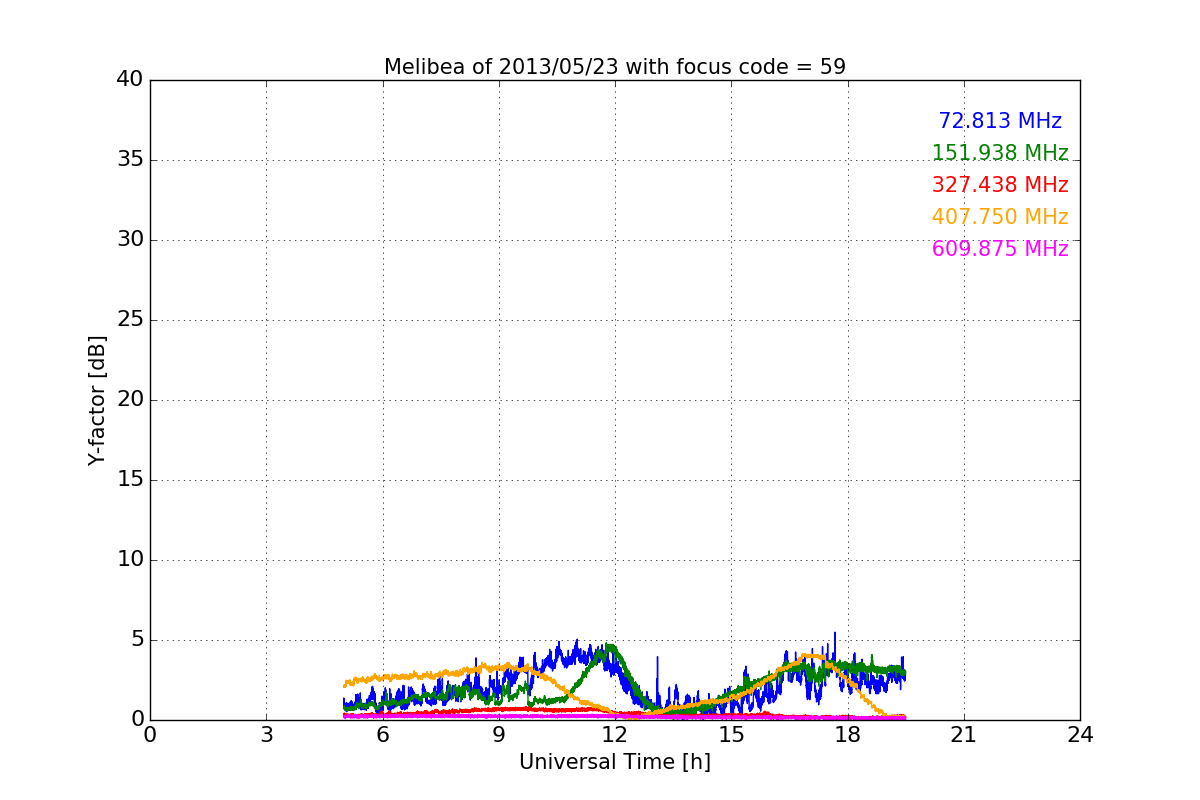Image resolution: width=1200 pixels, height=800 pixels.
Task: Click the blue spike peak near 18 h
Action: [x=835, y=634]
